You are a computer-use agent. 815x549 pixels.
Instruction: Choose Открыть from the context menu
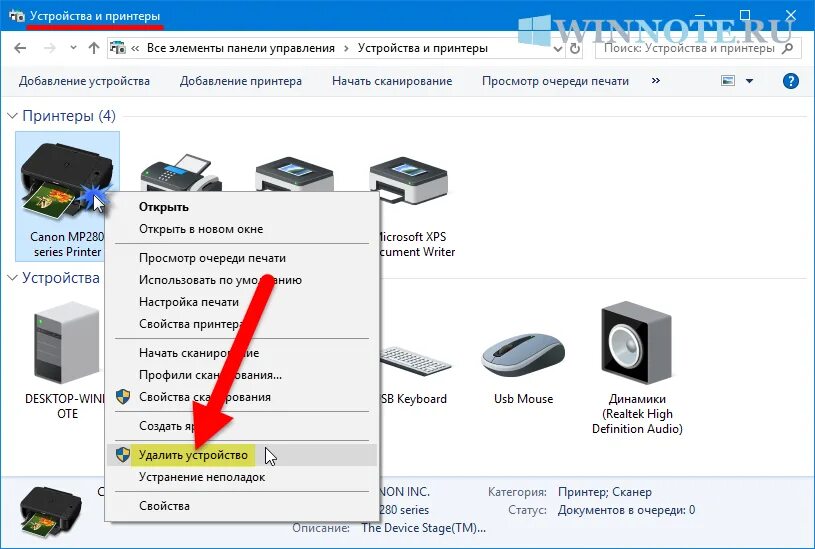coord(242,207)
